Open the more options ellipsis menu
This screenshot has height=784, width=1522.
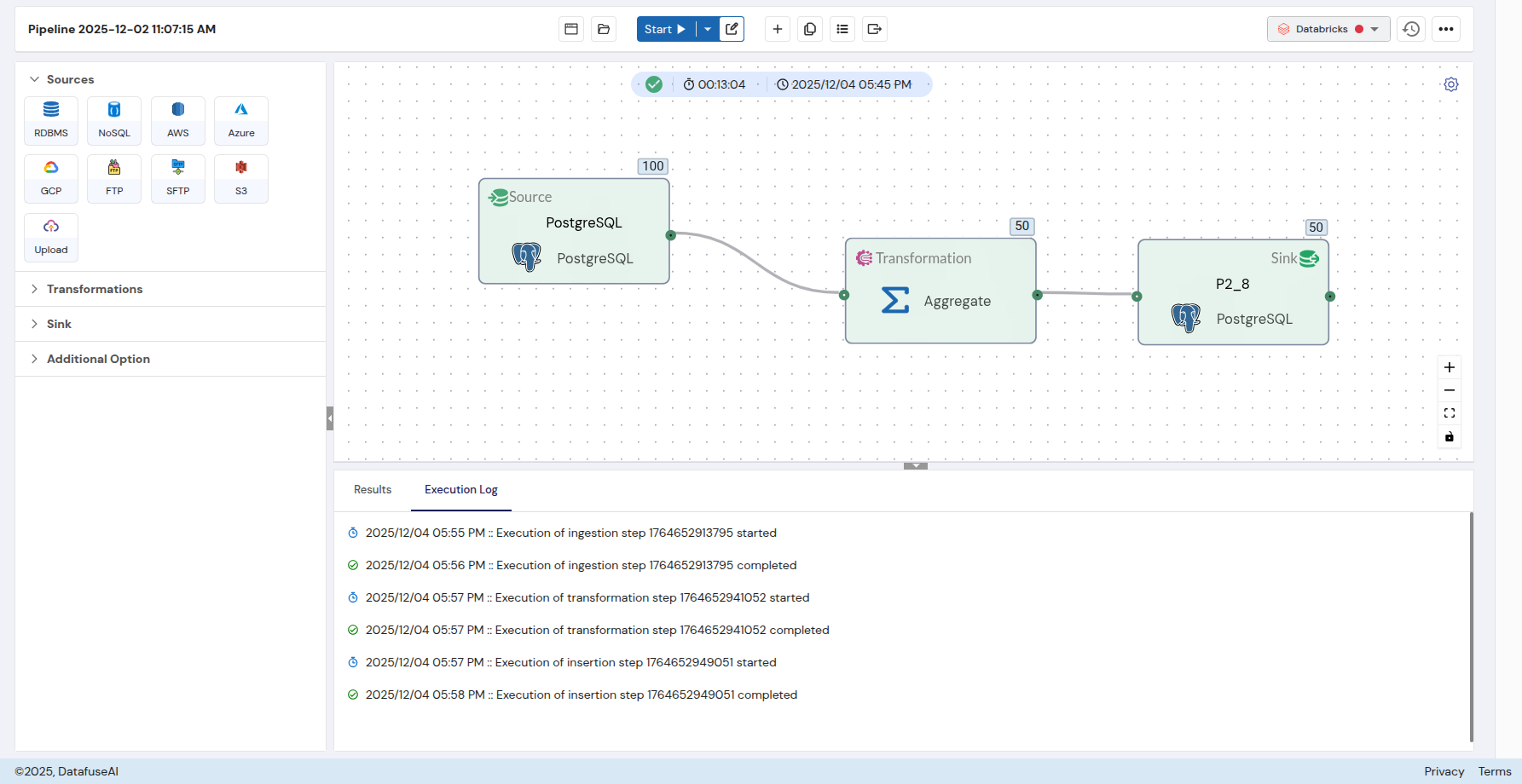(1446, 28)
